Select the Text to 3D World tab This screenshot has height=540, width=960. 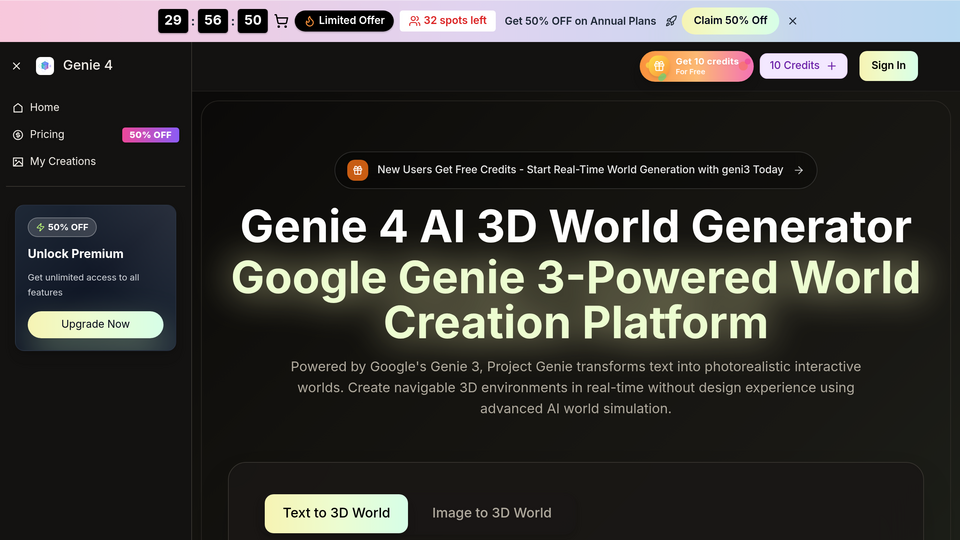click(x=336, y=513)
